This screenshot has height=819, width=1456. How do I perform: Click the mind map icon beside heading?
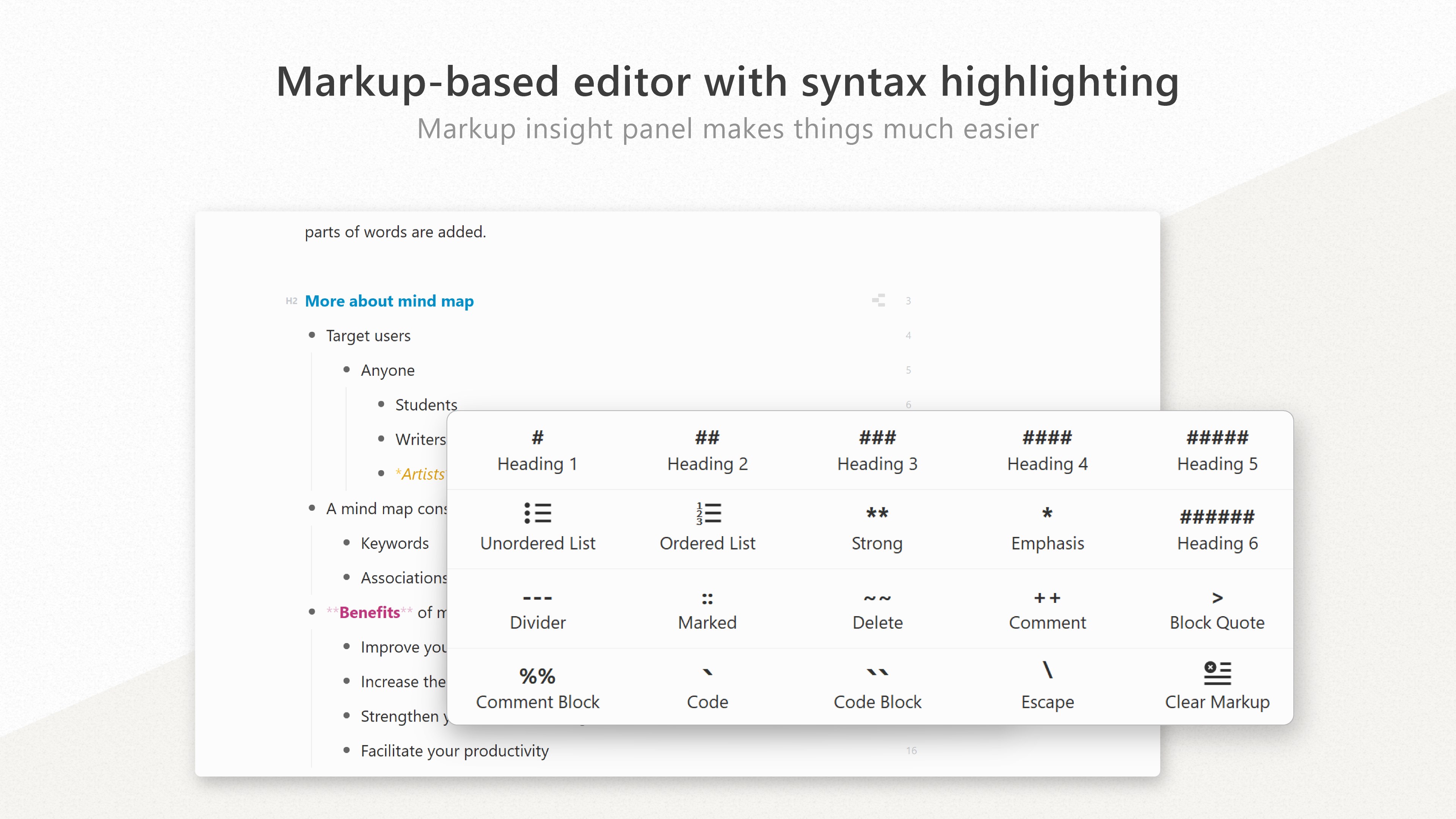tap(879, 300)
